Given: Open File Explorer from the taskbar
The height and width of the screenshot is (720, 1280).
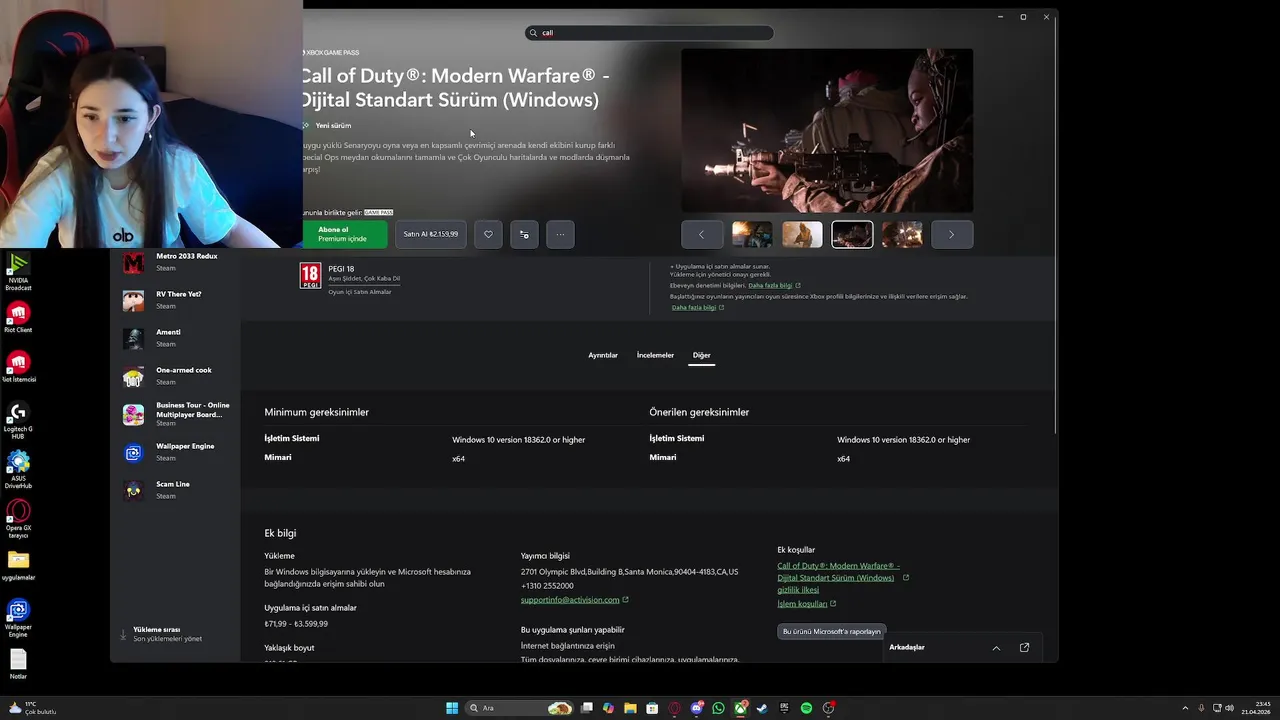Looking at the screenshot, I should 630,708.
